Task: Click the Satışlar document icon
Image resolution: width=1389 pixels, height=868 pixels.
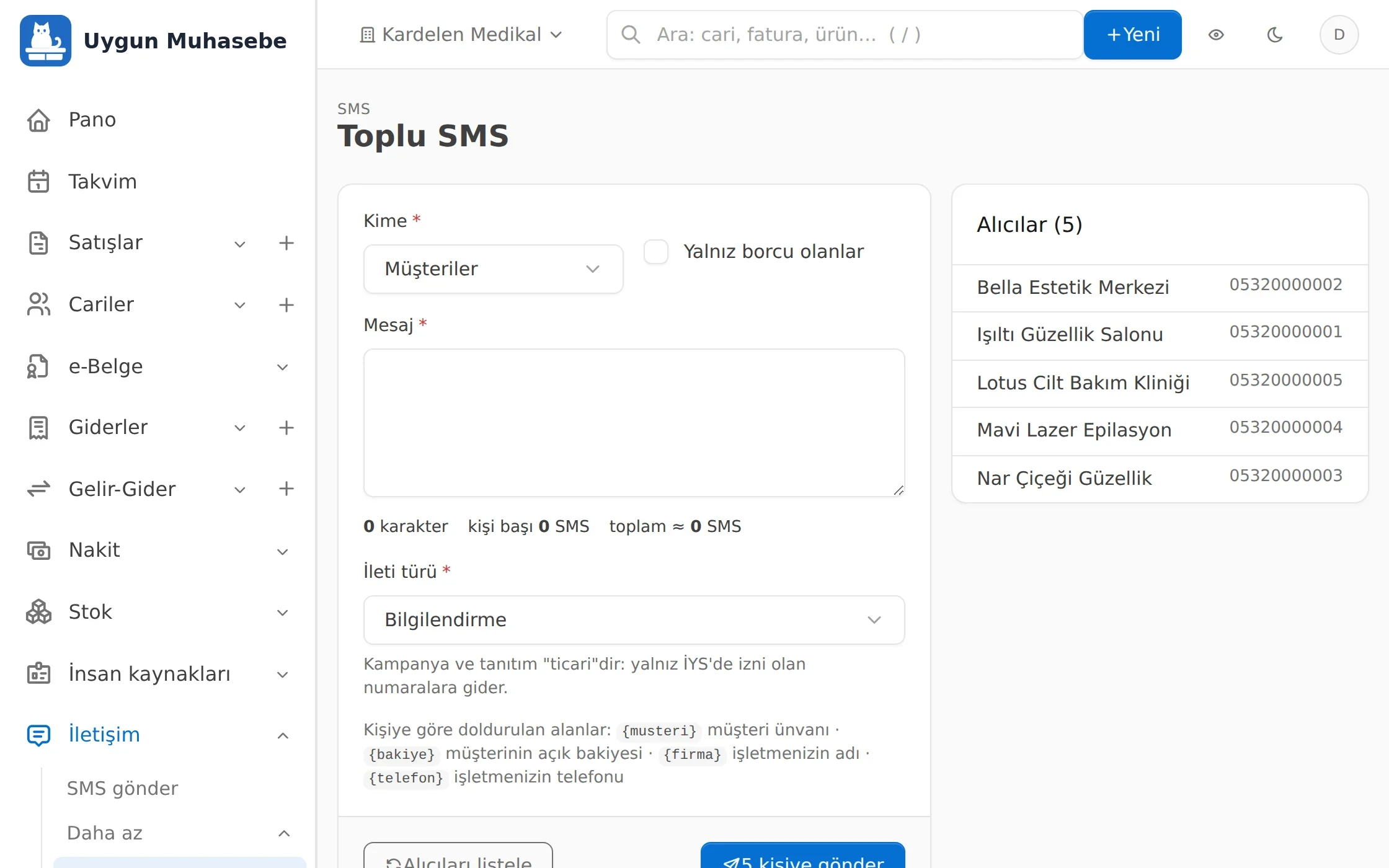Action: click(x=38, y=242)
